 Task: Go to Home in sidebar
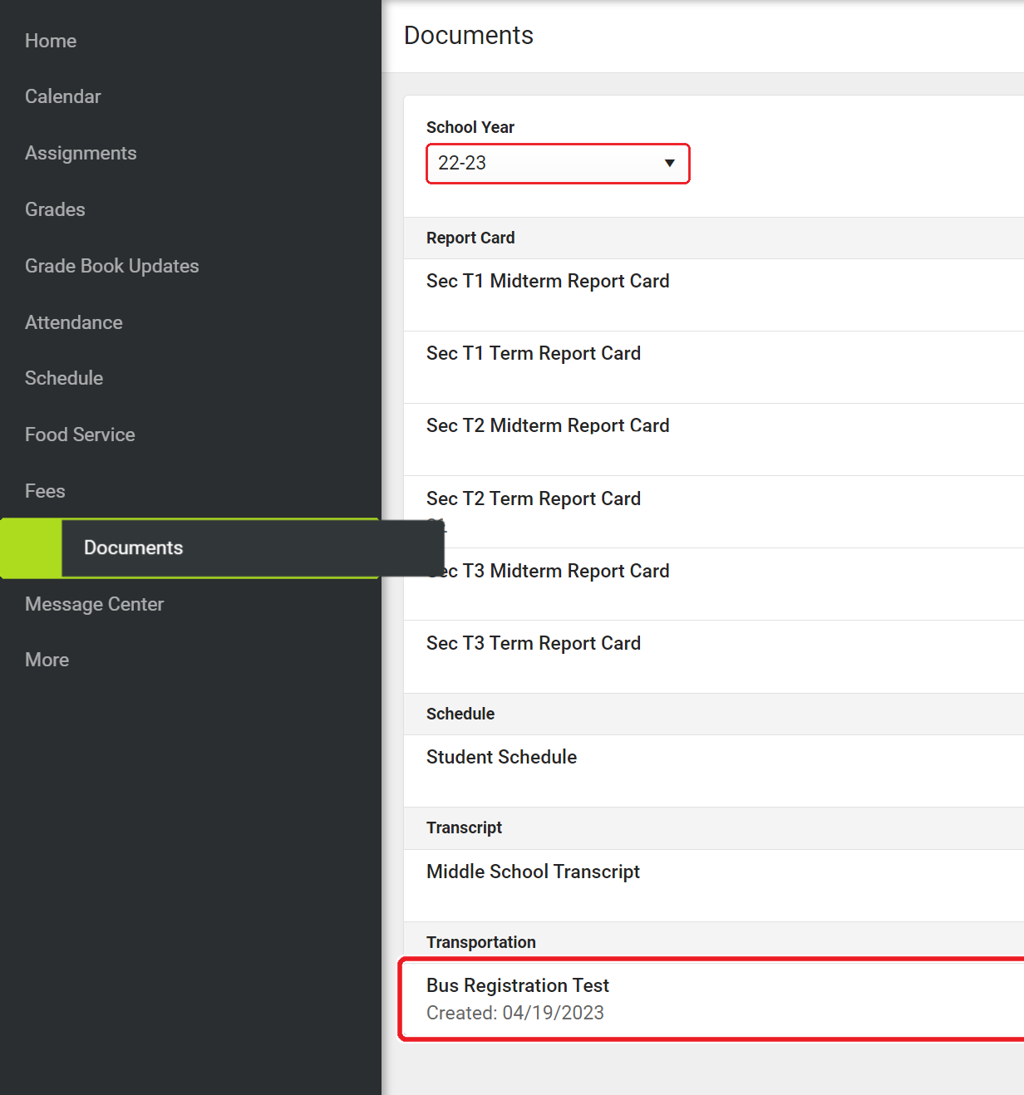[51, 41]
